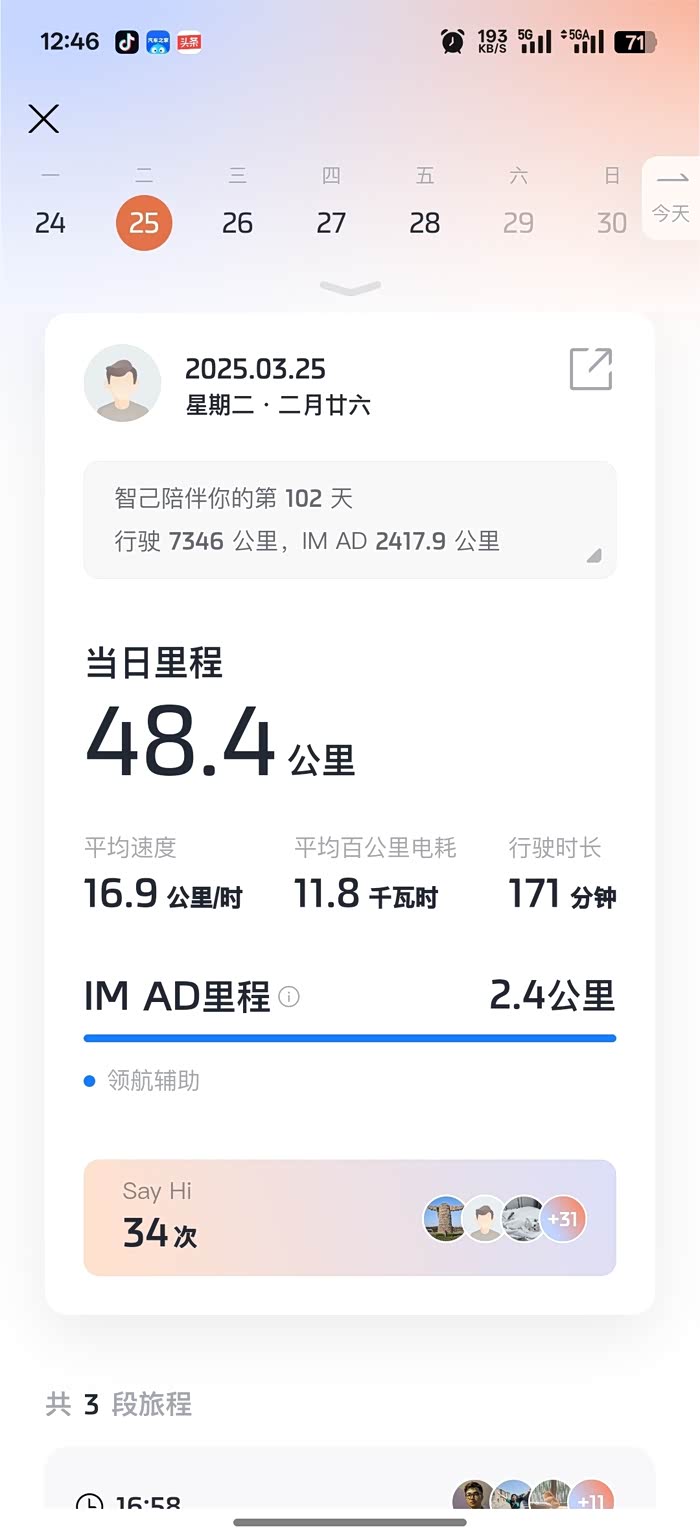The height and width of the screenshot is (1540, 700).
Task: Open the info icon beside IM AD里程
Action: (x=289, y=997)
